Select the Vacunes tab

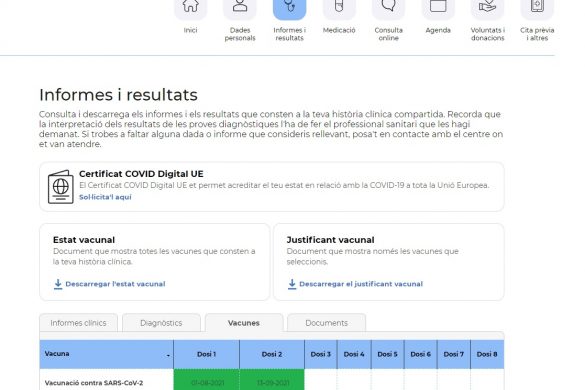[244, 323]
